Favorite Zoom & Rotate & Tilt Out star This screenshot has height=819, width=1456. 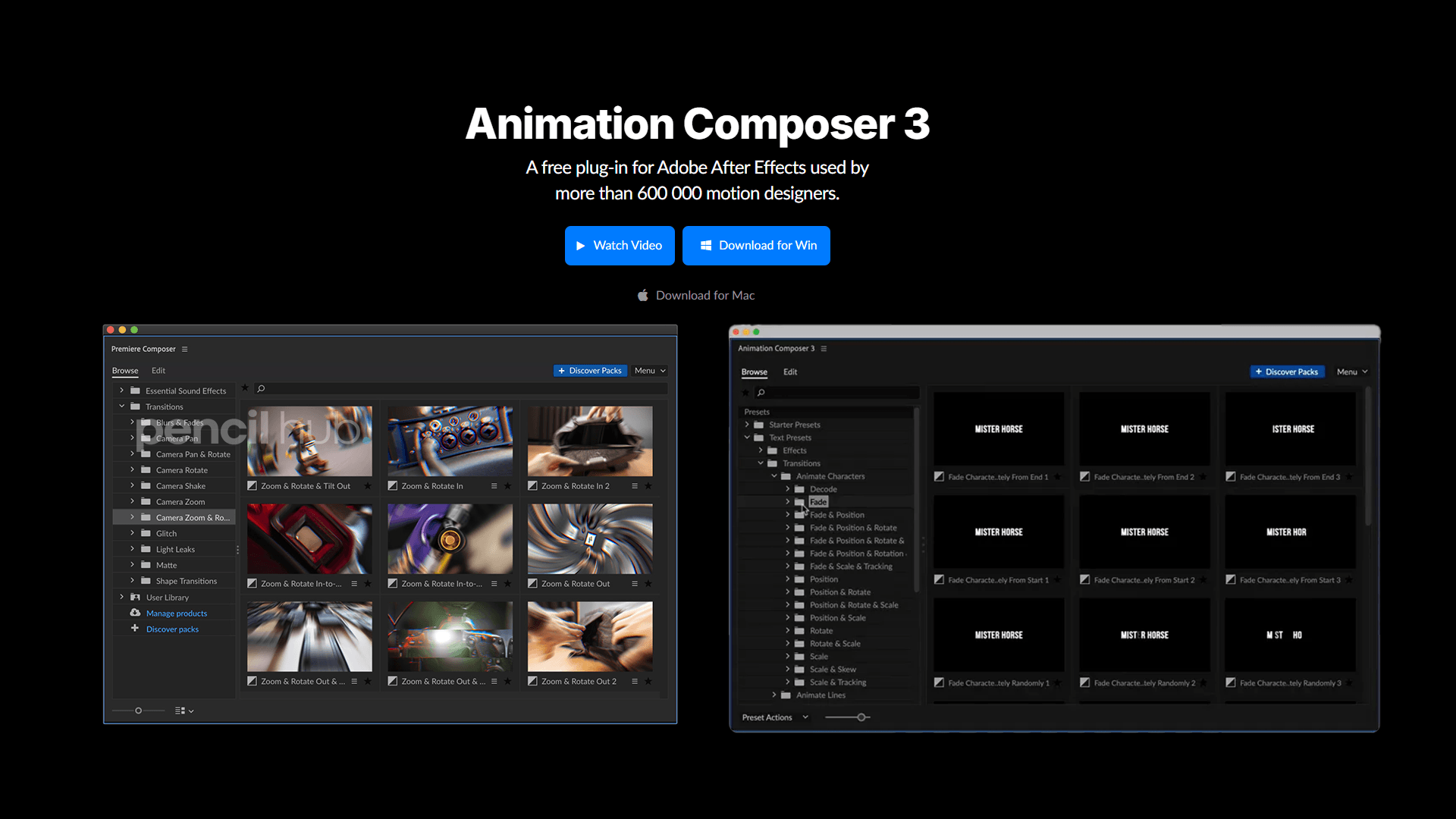point(368,486)
